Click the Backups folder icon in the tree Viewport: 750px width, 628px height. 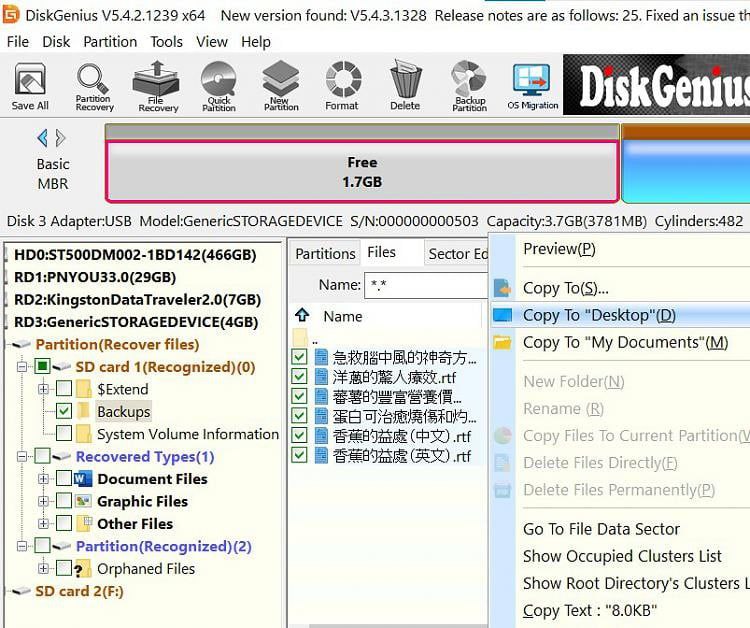(x=84, y=411)
